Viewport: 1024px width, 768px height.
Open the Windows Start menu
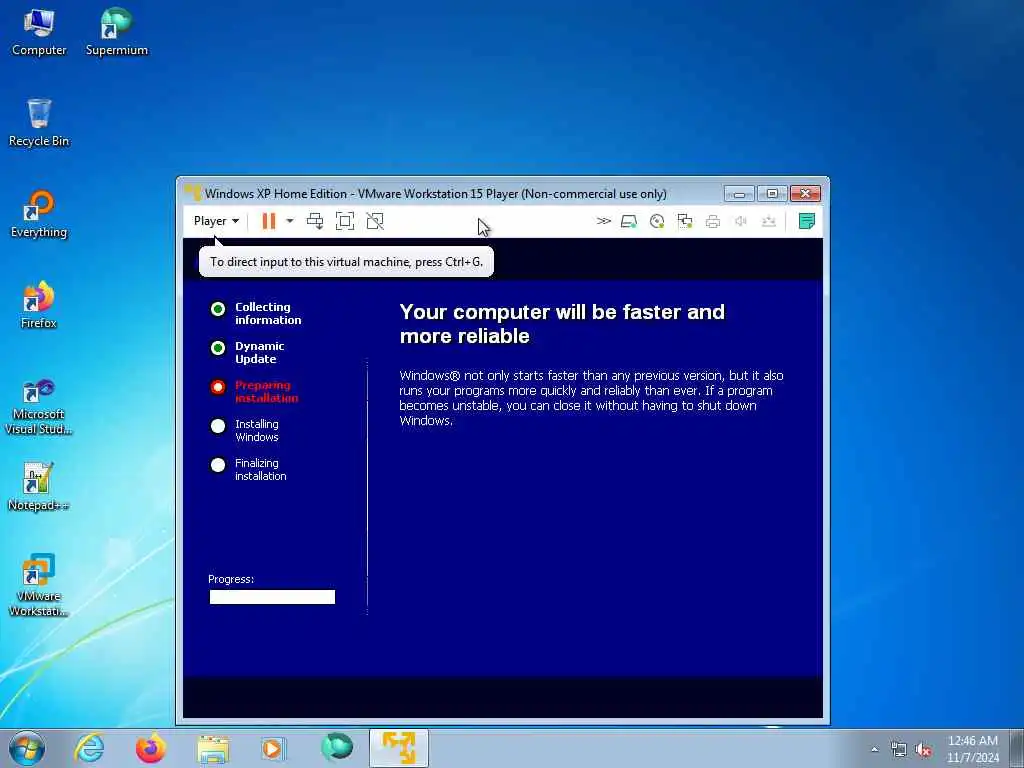27,748
